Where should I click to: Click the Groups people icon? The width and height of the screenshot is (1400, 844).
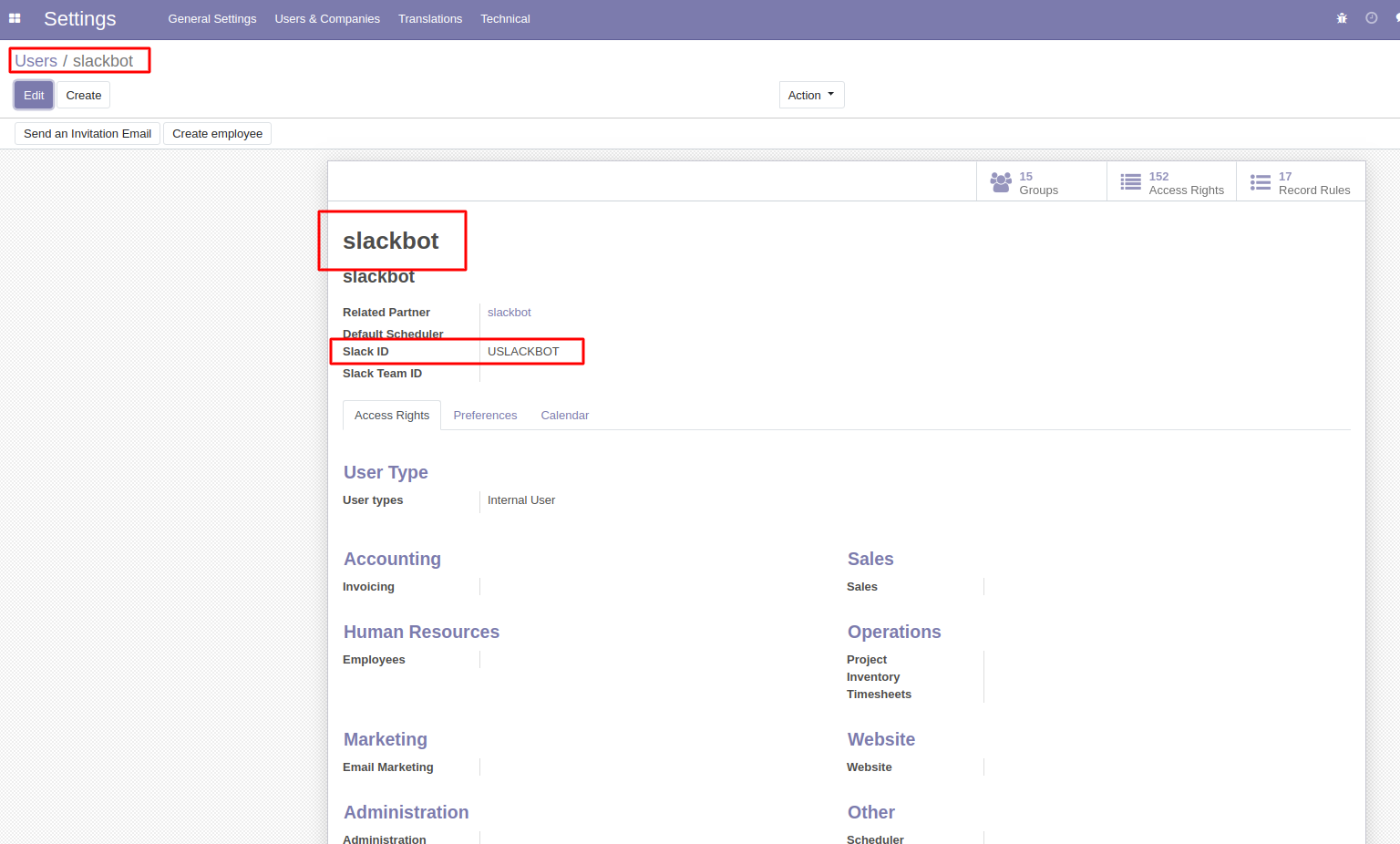[x=1001, y=182]
